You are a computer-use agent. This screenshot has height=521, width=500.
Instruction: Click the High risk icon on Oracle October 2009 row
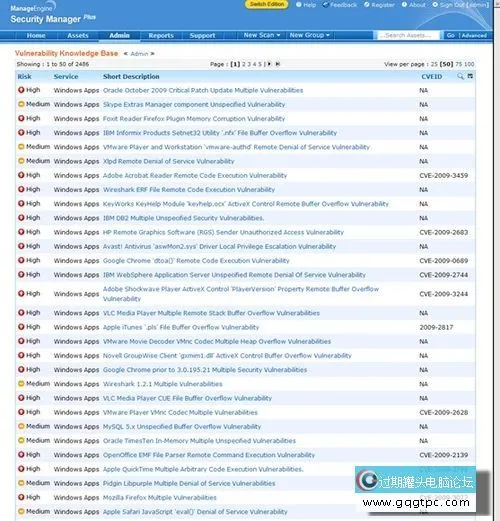coord(21,90)
